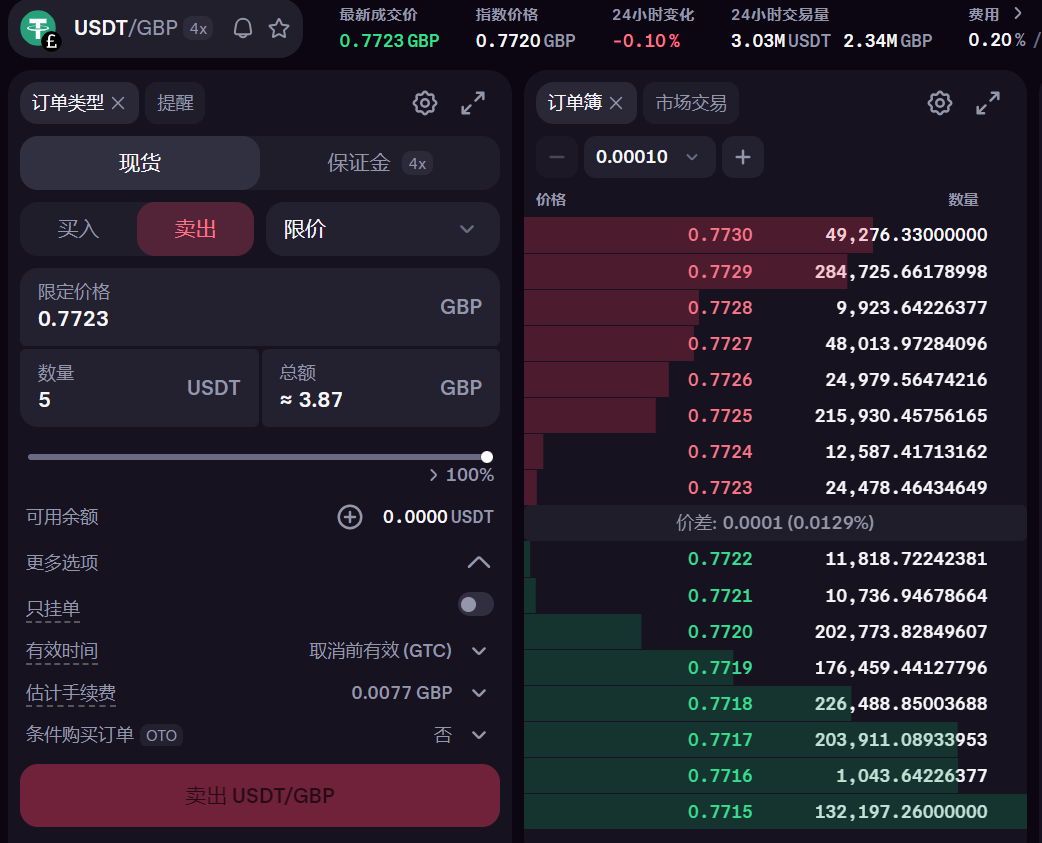Toggle the 只挂单 post-only switch
This screenshot has height=843, width=1042.
[475, 604]
